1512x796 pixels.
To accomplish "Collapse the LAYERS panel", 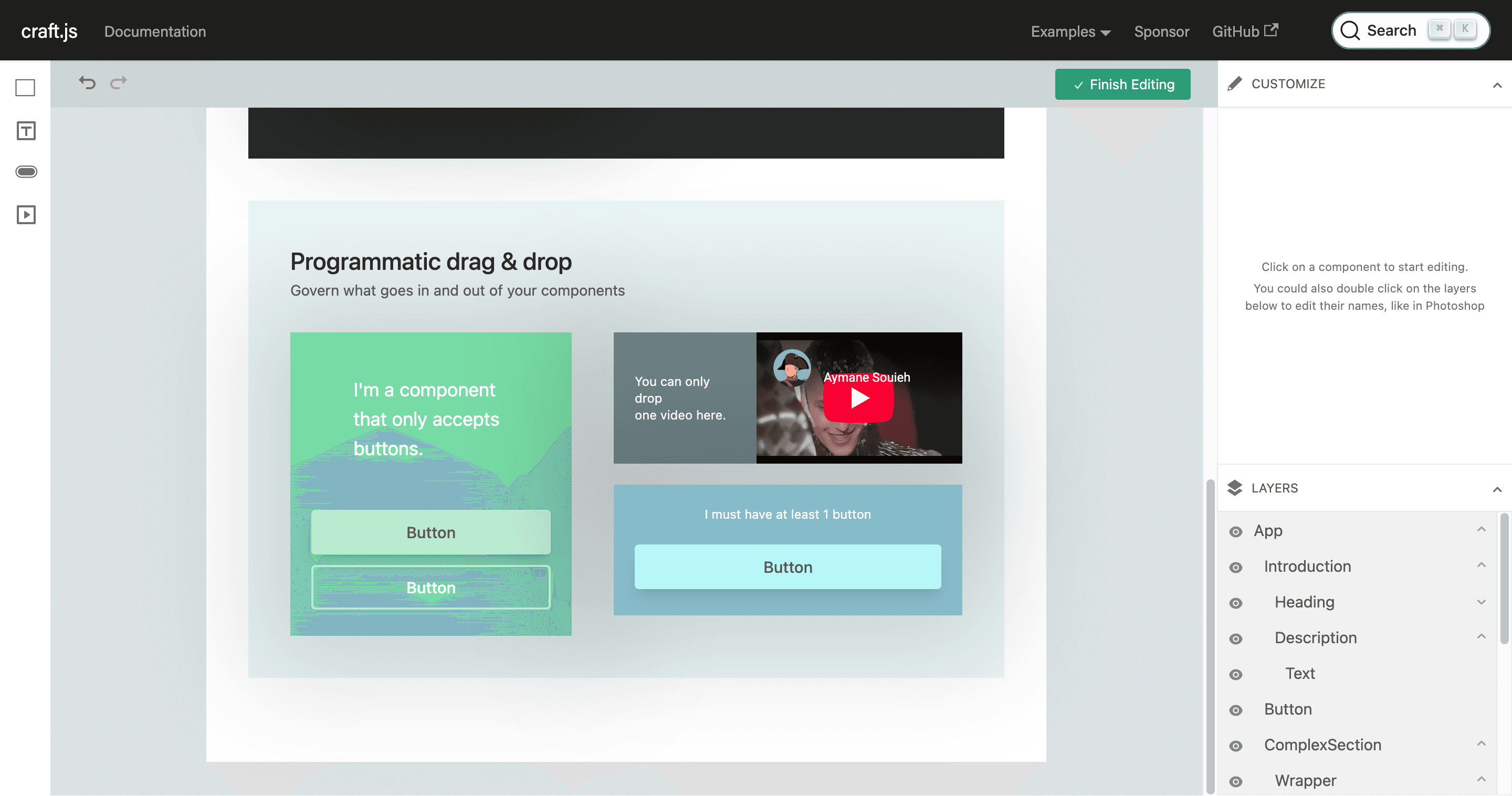I will pos(1497,489).
